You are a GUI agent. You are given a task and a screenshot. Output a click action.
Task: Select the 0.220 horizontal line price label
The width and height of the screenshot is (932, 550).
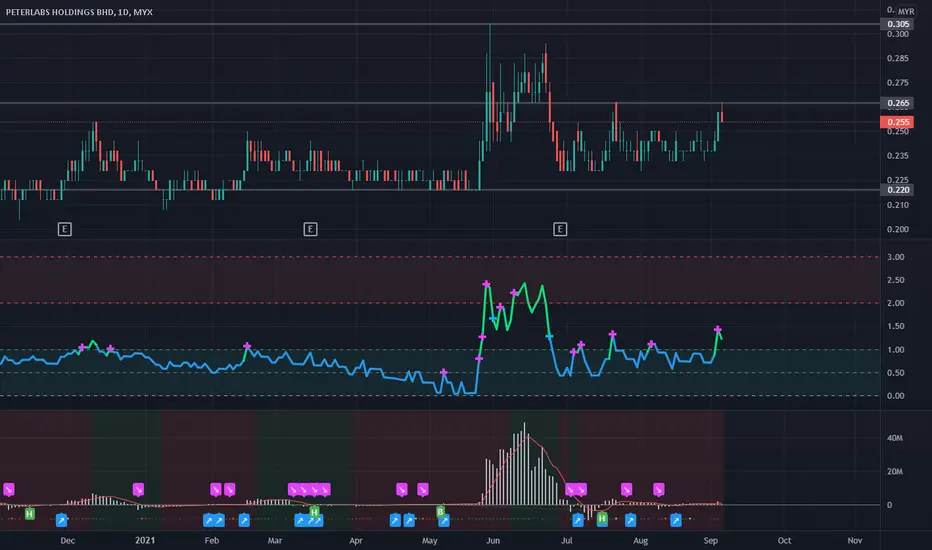(898, 190)
